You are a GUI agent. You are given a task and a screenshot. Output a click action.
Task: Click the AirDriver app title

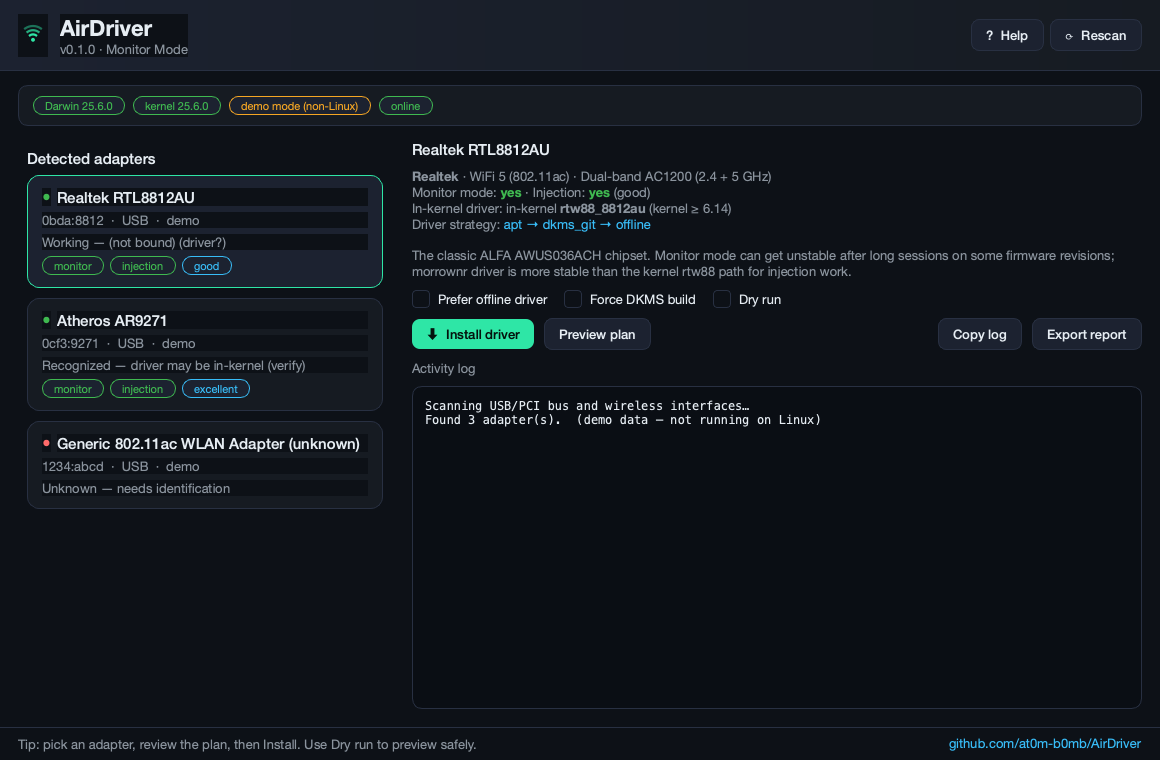[x=106, y=28]
